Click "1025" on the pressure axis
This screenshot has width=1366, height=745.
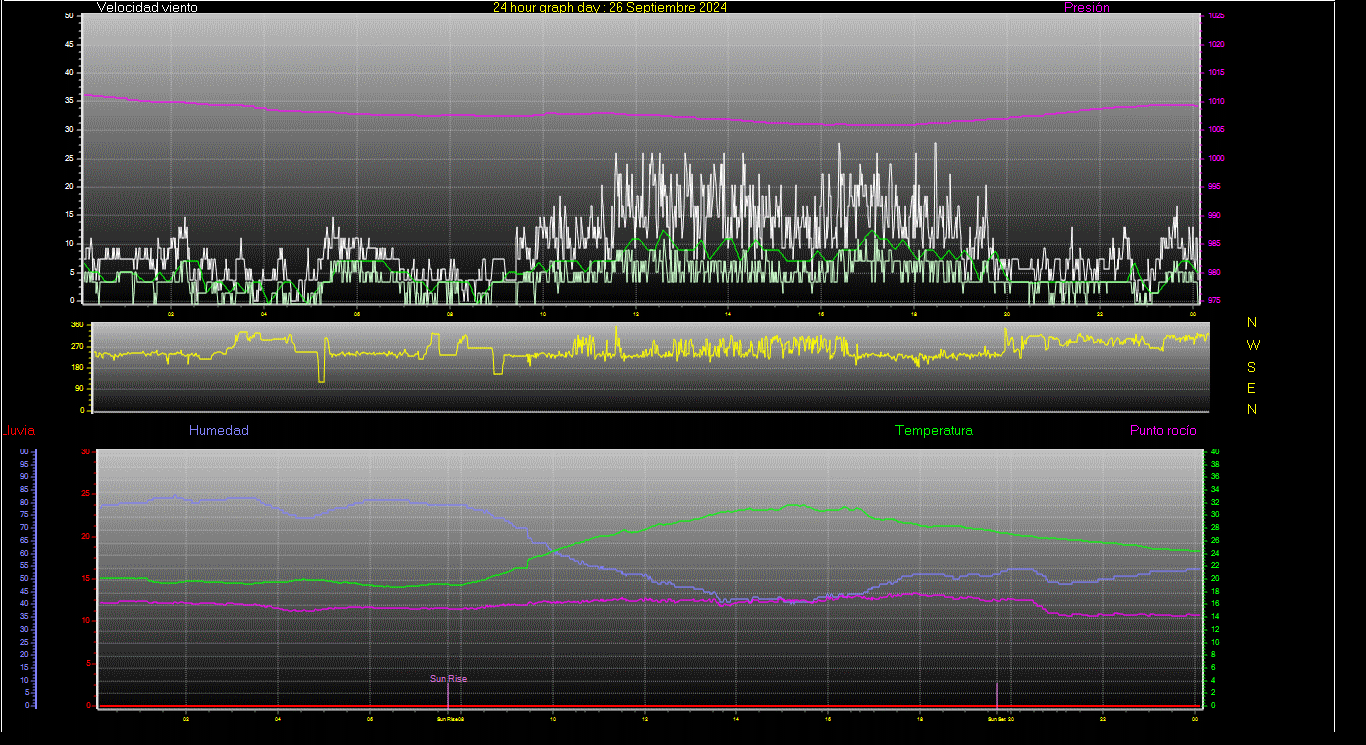click(1215, 16)
